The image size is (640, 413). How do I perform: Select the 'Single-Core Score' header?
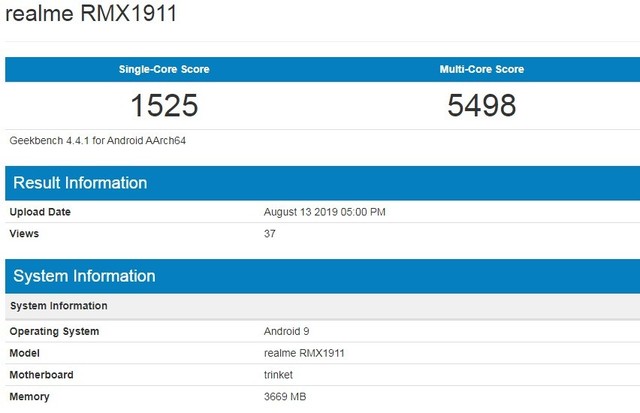coord(164,69)
